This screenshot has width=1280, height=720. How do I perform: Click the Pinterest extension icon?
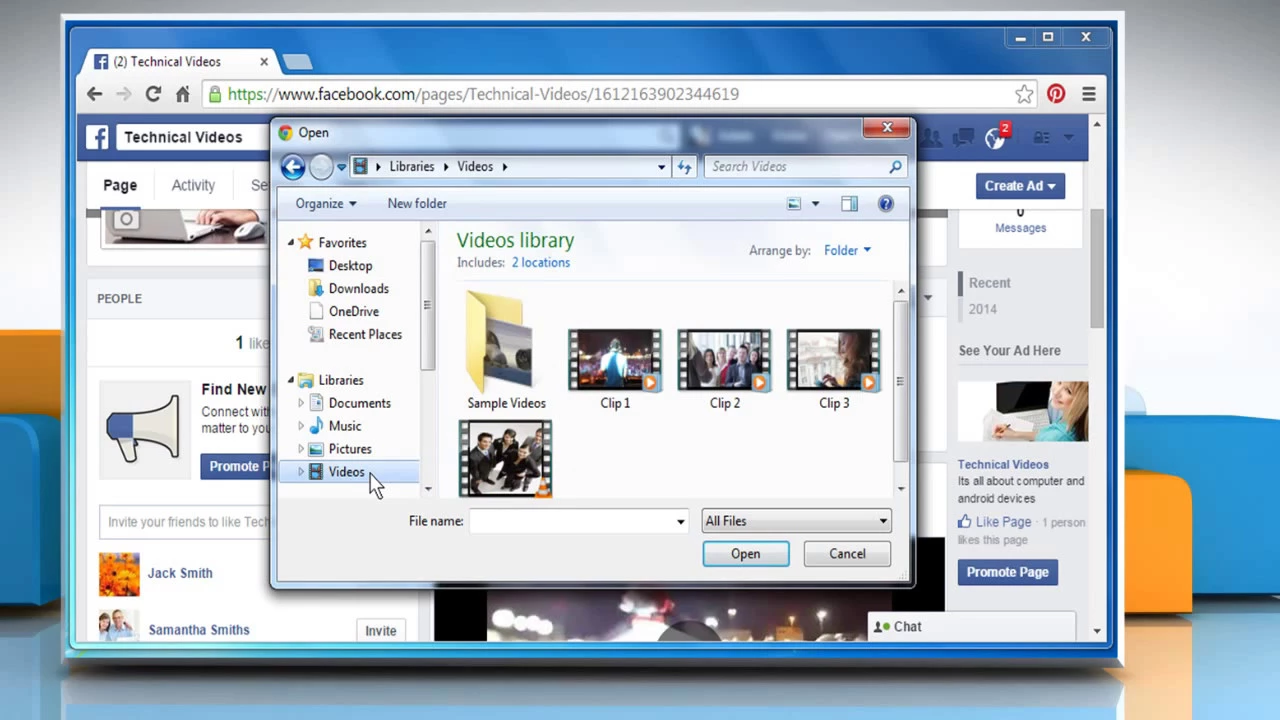(x=1056, y=94)
